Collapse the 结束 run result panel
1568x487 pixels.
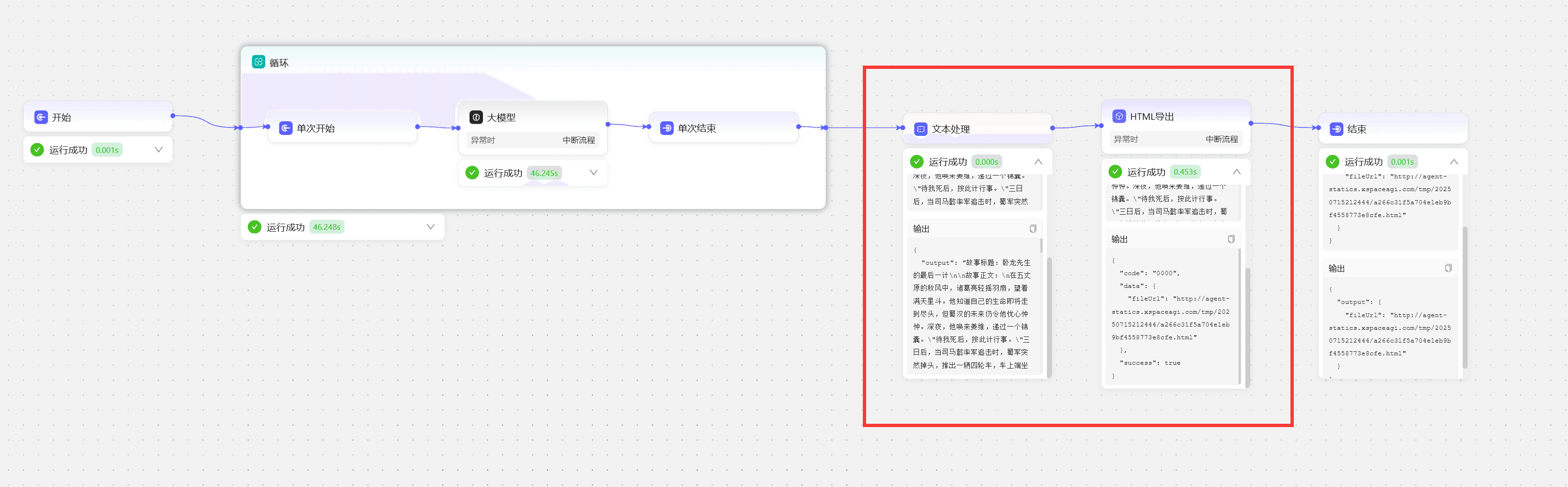1454,162
